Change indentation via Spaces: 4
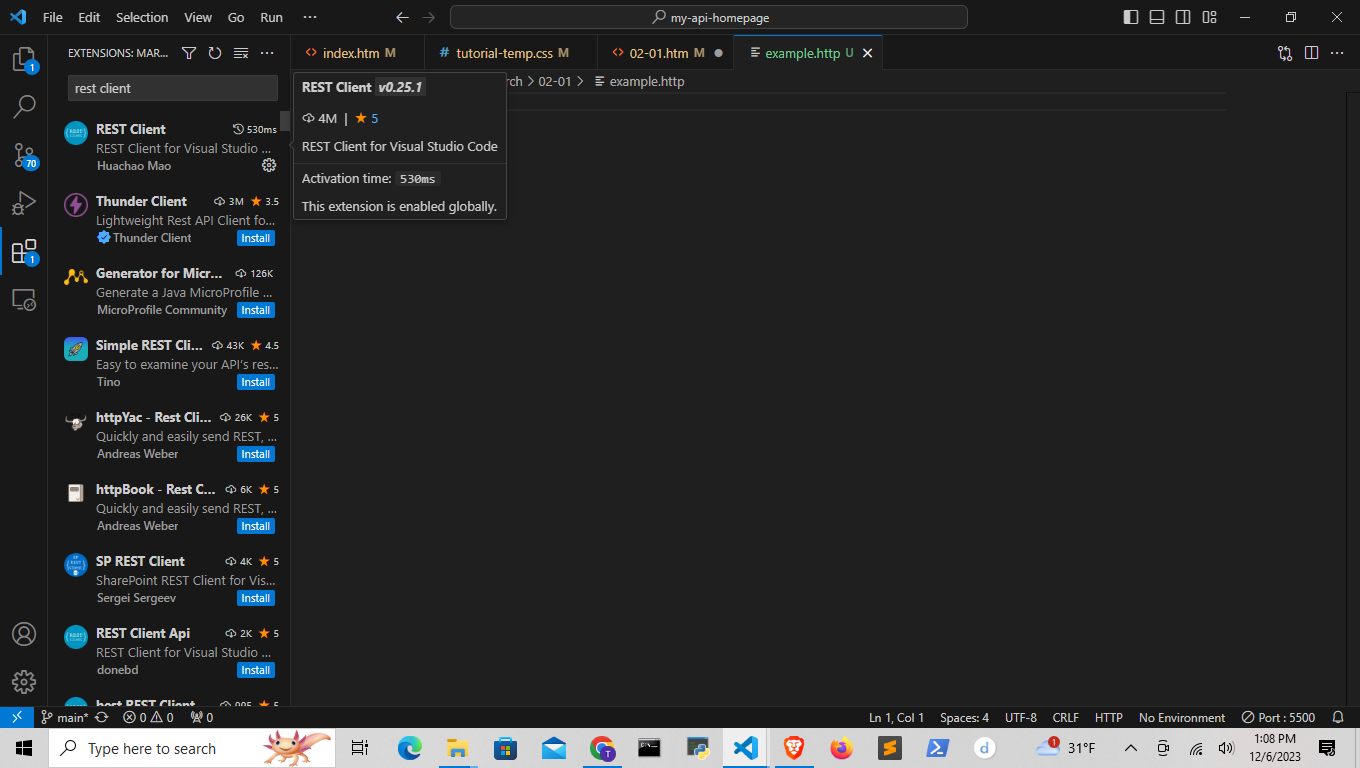The width and height of the screenshot is (1360, 768). pyautogui.click(x=964, y=717)
